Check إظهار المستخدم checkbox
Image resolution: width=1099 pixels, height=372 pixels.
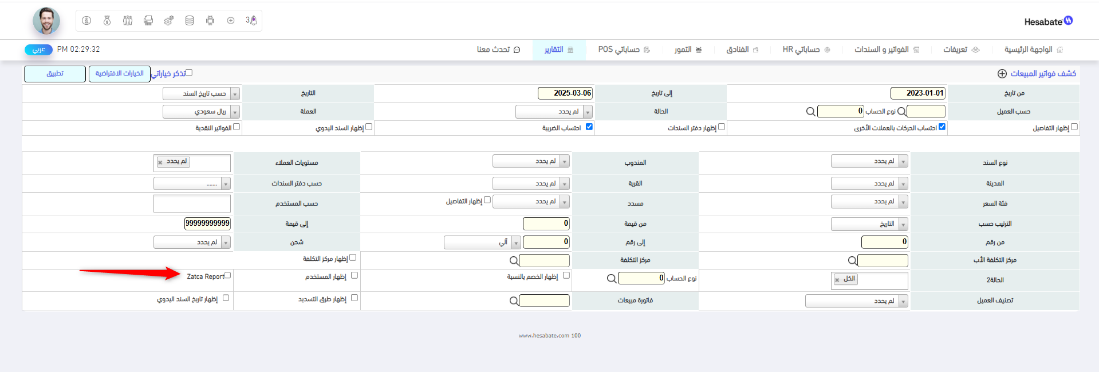[354, 276]
